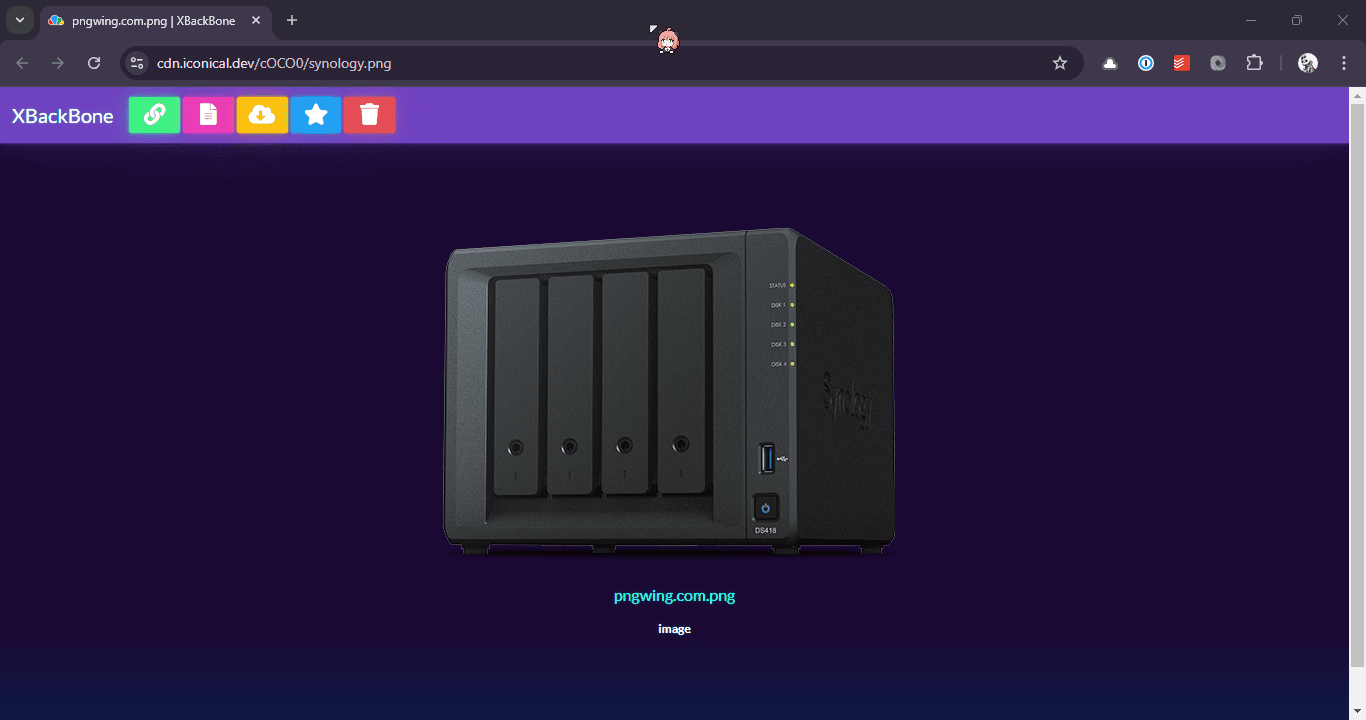Click the page vertical scrollbar
1366x720 pixels.
(1357, 386)
